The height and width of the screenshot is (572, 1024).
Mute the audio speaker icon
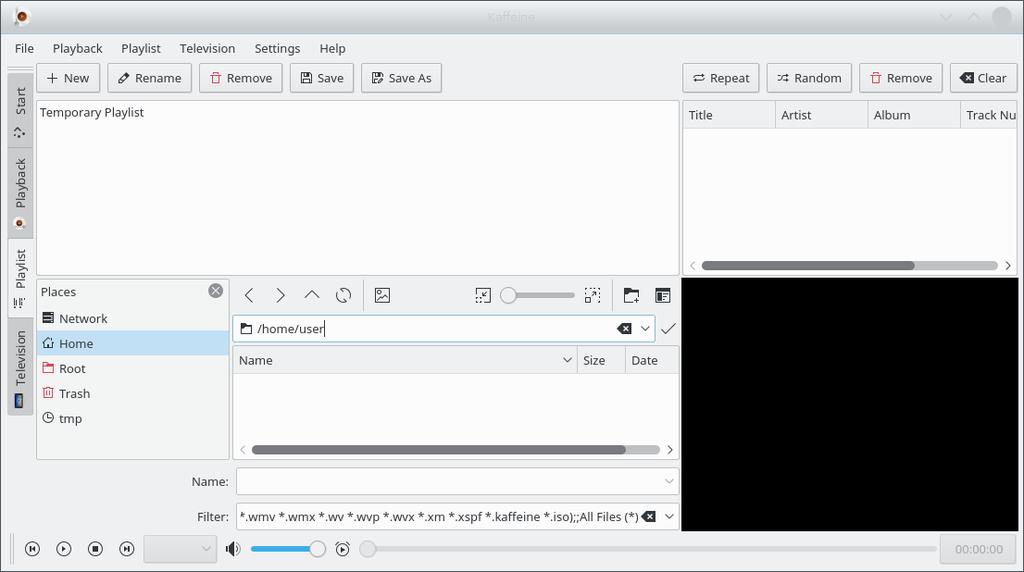tap(232, 549)
